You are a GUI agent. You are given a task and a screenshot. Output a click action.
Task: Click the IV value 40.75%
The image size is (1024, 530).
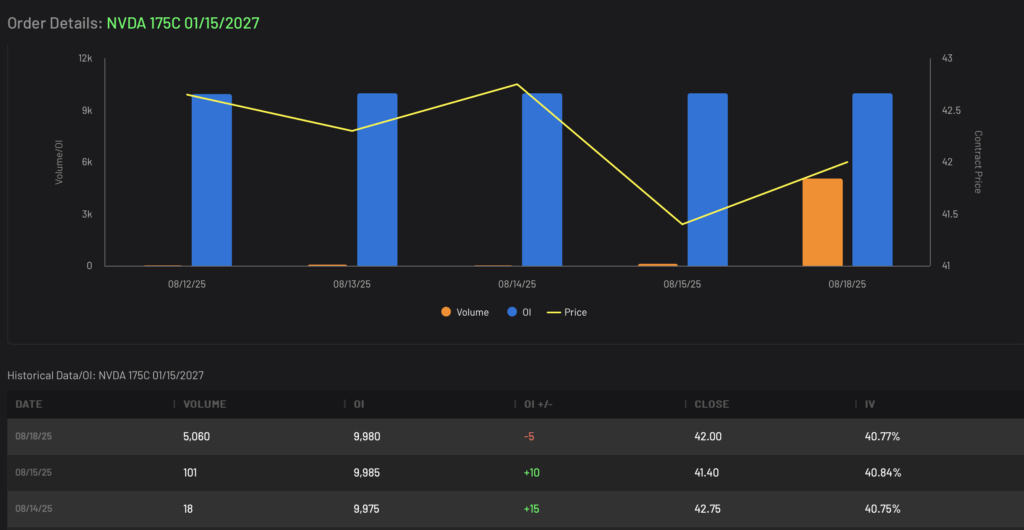pyautogui.click(x=882, y=508)
